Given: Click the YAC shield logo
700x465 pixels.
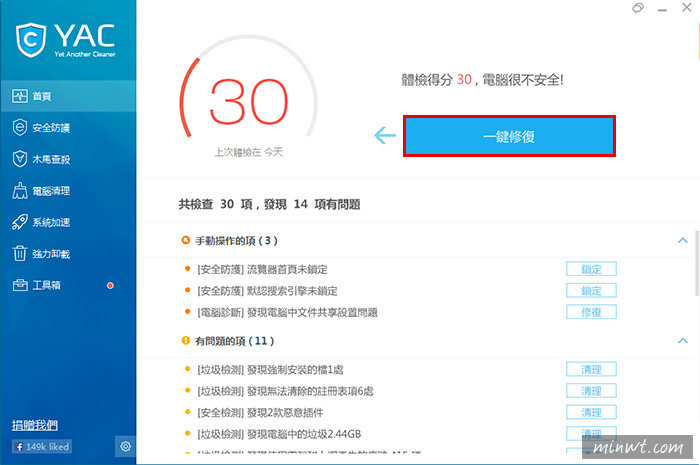Looking at the screenshot, I should (x=31, y=40).
